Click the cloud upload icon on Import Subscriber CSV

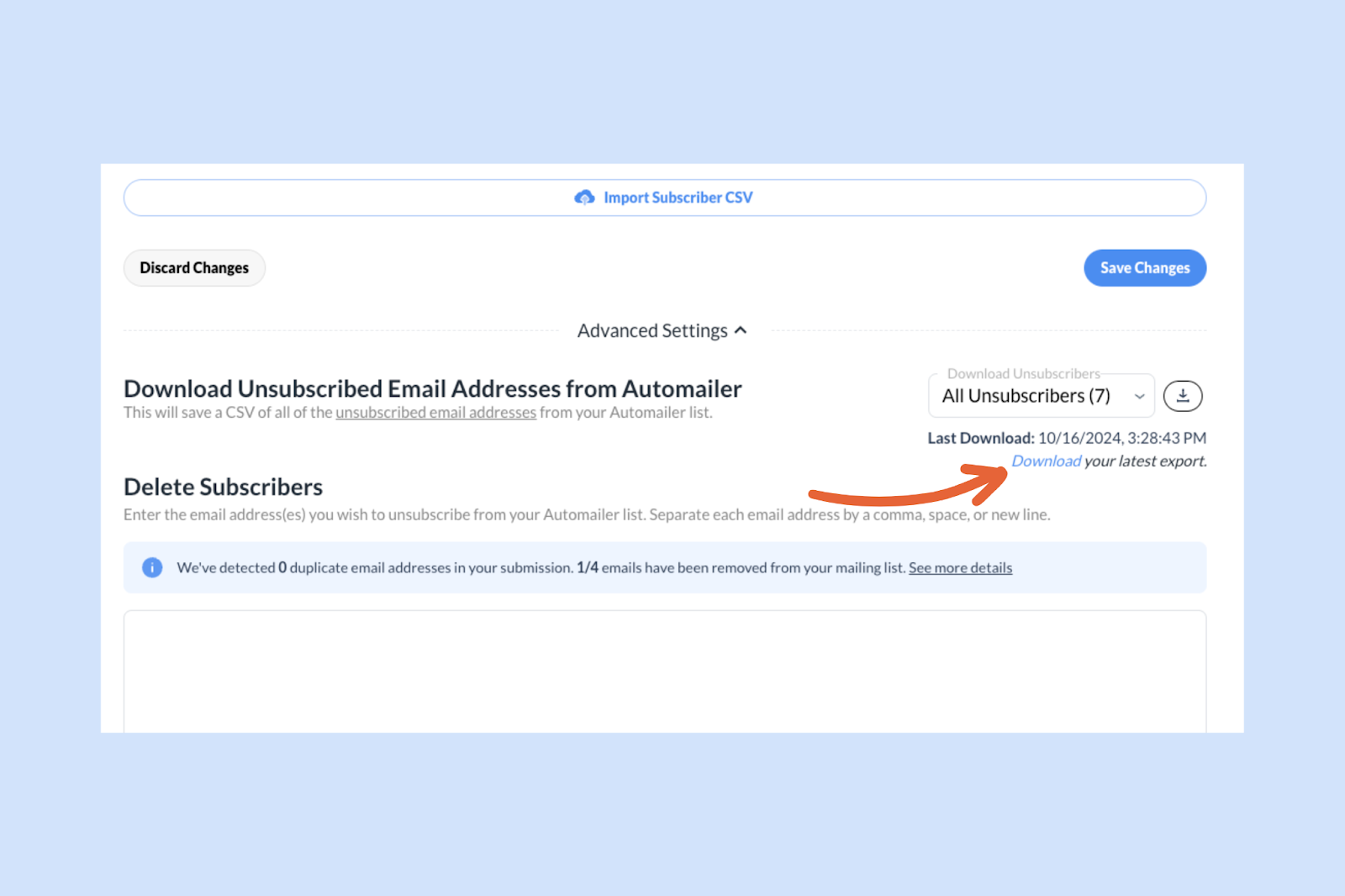pyautogui.click(x=586, y=197)
